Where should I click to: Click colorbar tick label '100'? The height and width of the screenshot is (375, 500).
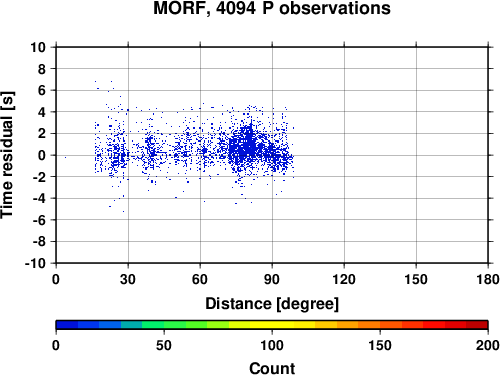click(x=272, y=345)
